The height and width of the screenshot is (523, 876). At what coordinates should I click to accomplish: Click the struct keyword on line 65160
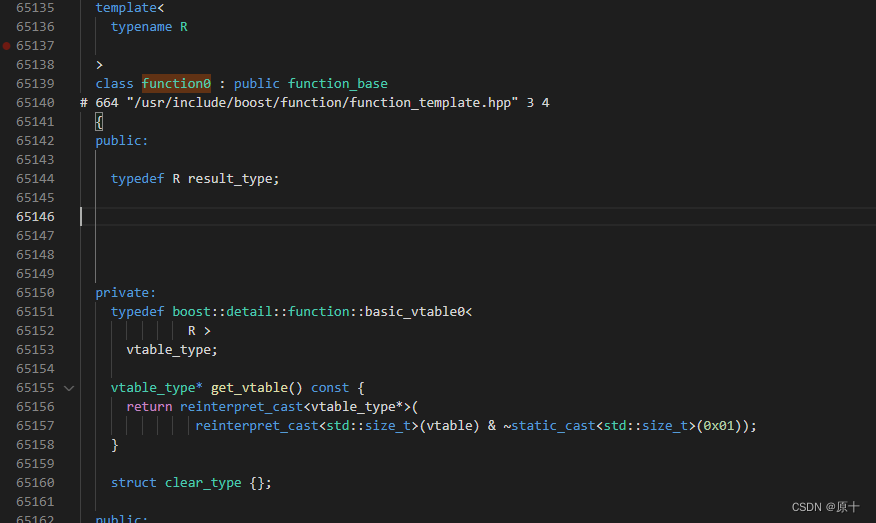tap(134, 483)
